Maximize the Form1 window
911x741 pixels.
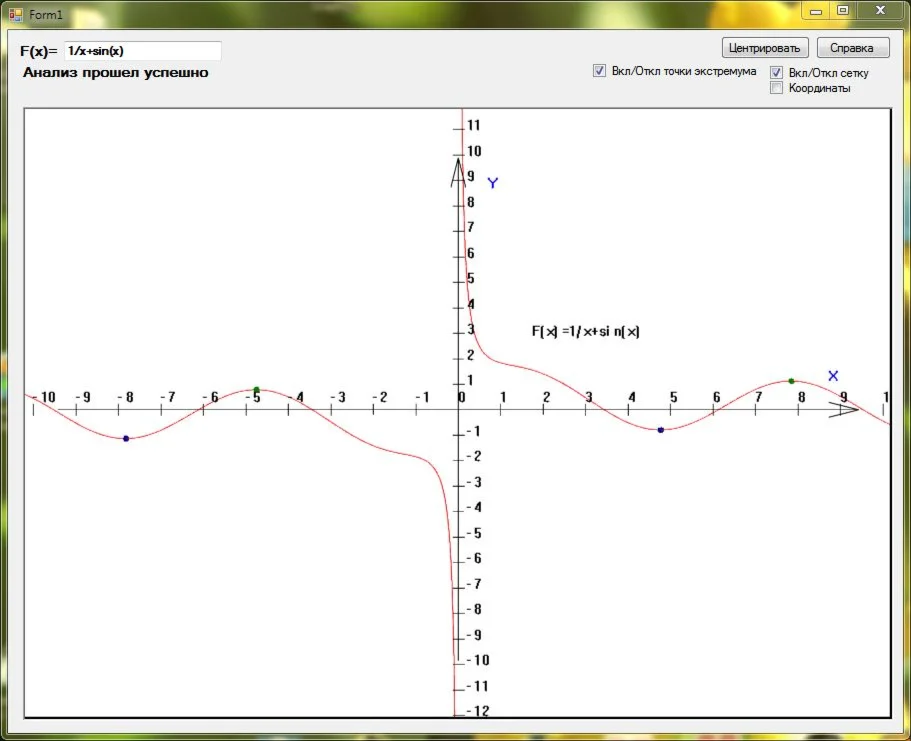click(x=843, y=10)
